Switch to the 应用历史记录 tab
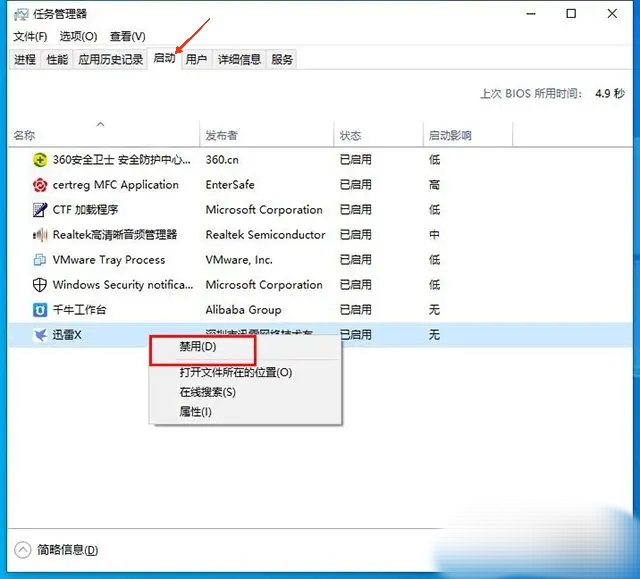Screen dimensions: 640x579 pyautogui.click(x=111, y=60)
